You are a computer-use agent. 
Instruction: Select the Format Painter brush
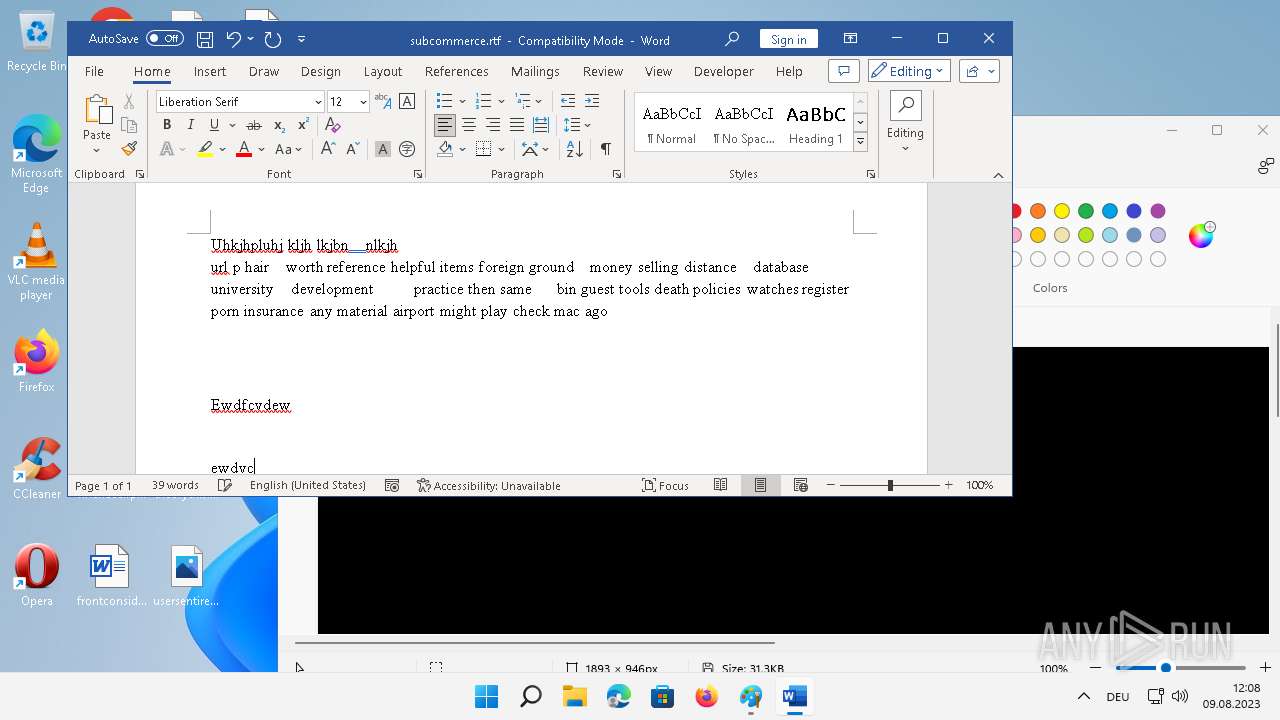(129, 148)
